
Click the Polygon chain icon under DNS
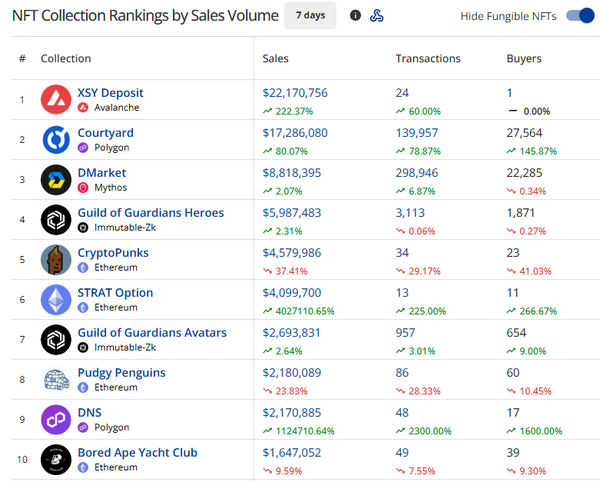pos(83,427)
